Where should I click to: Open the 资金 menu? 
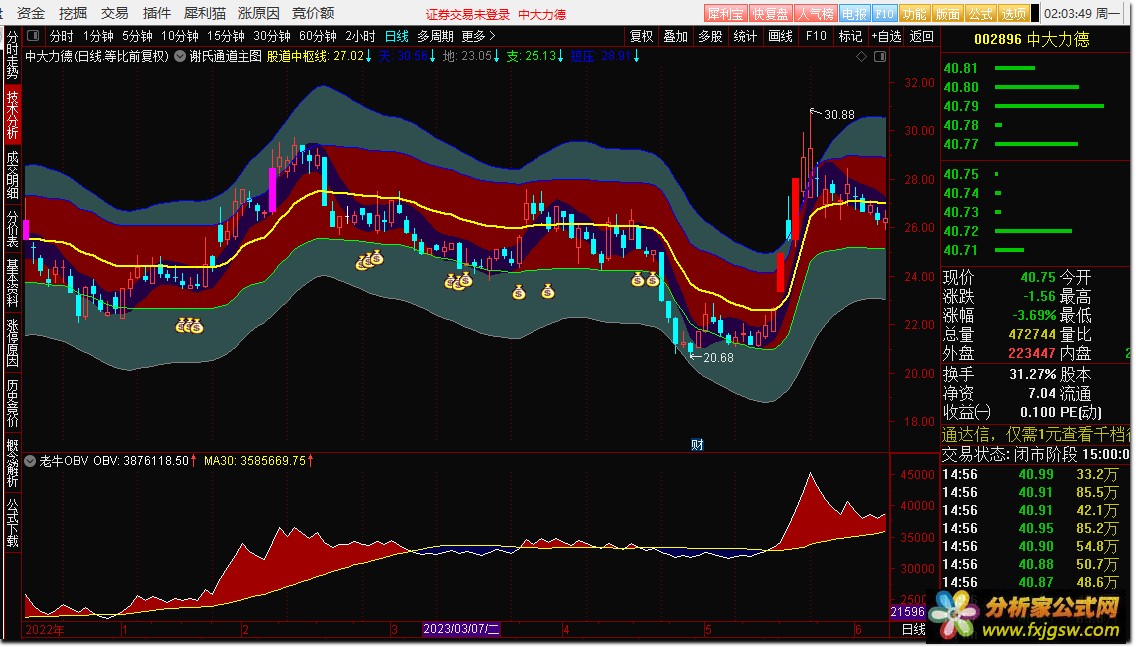[31, 13]
